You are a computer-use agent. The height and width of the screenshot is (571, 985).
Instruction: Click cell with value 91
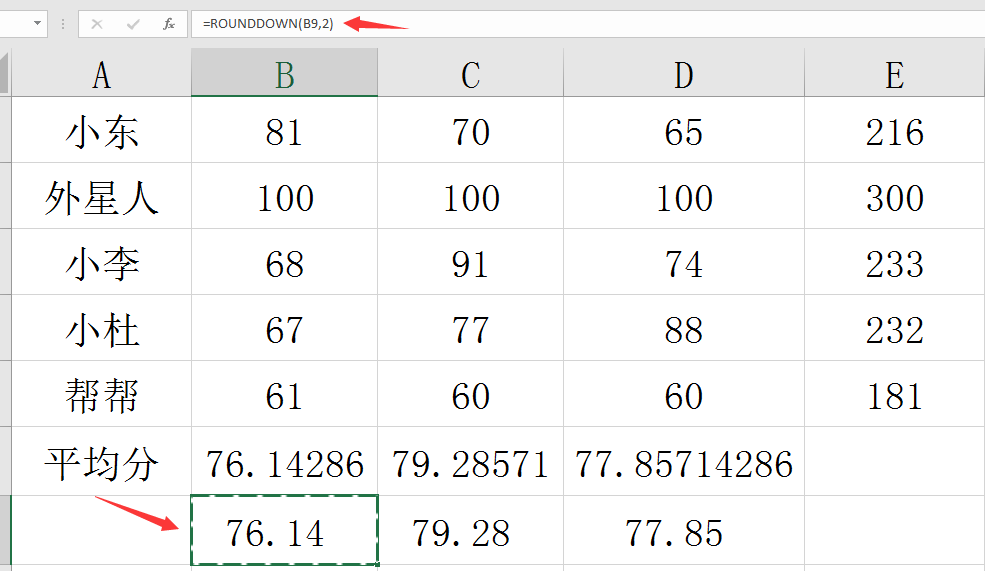[x=471, y=262]
